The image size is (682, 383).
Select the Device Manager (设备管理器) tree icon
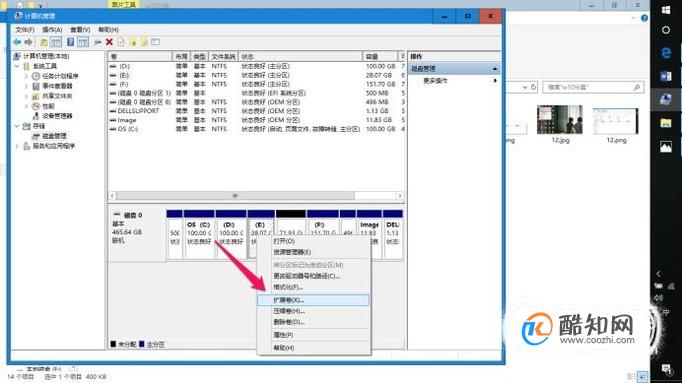(x=37, y=116)
